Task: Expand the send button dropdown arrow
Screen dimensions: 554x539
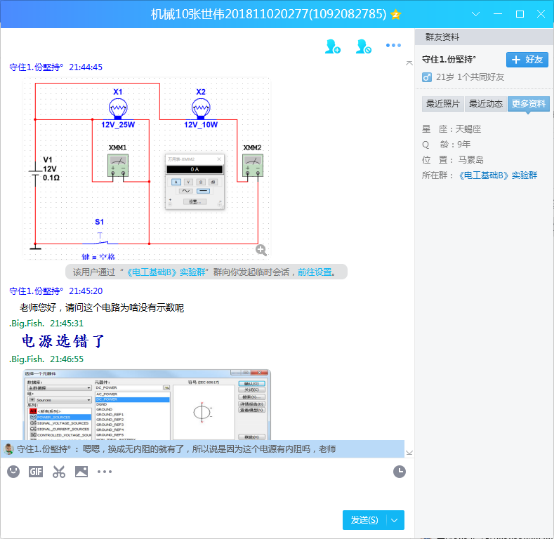Action: (395, 520)
